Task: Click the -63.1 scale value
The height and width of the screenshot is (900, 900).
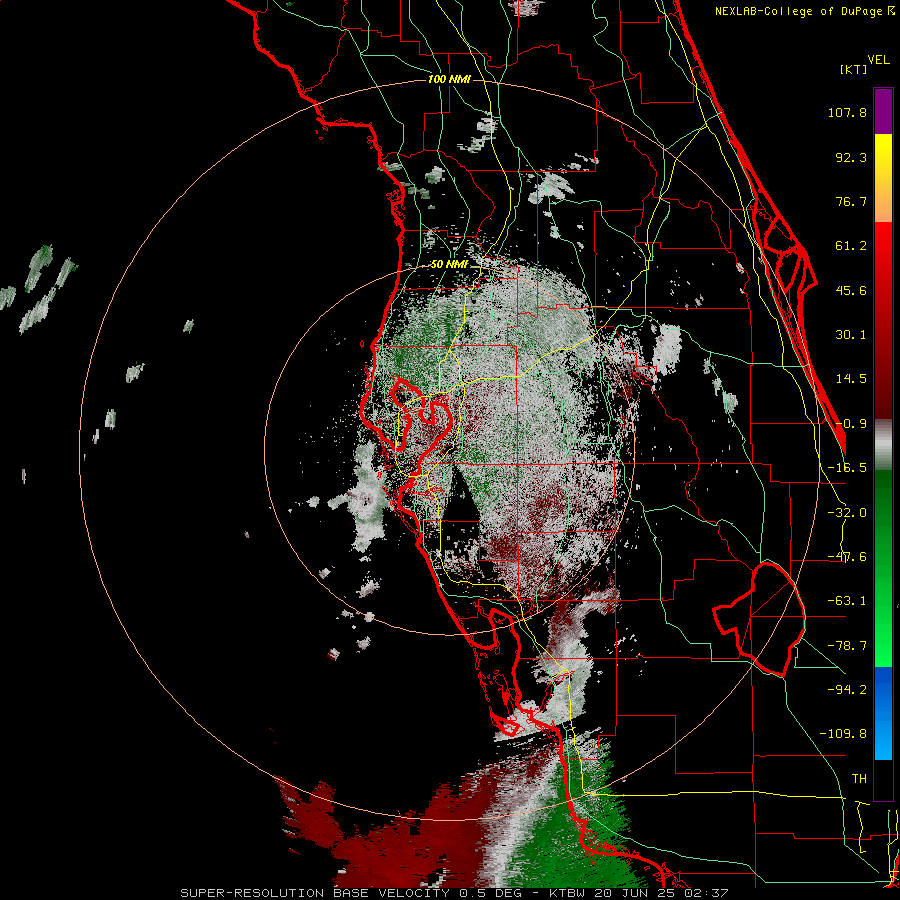Action: (x=847, y=601)
